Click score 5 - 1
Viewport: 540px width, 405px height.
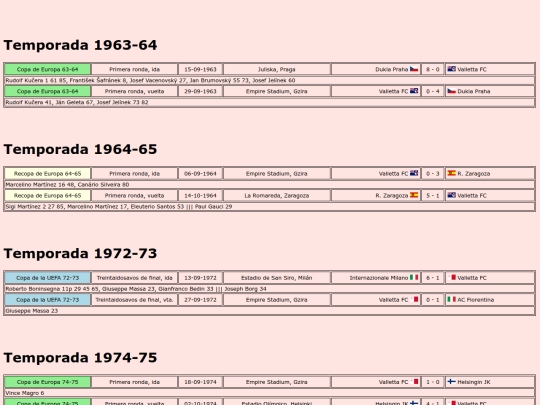[433, 196]
